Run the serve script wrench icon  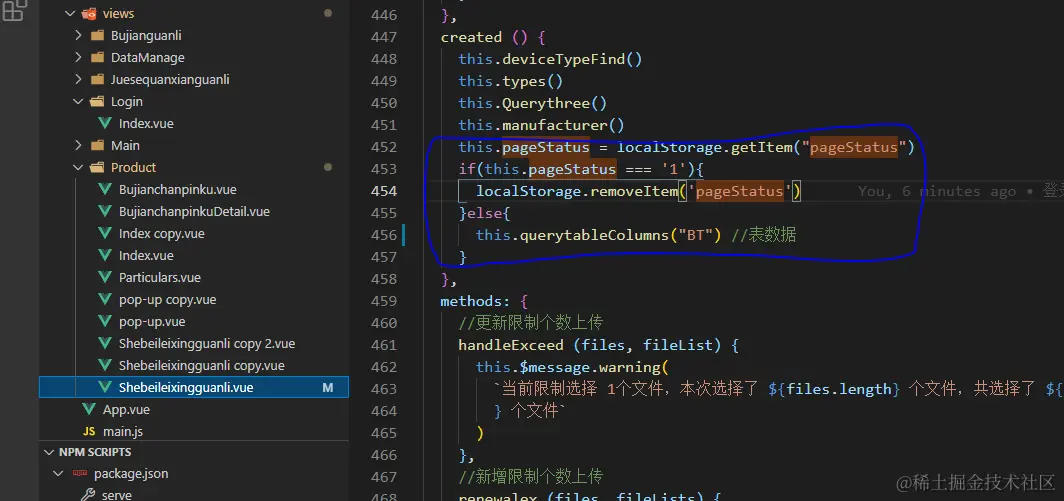[x=88, y=495]
